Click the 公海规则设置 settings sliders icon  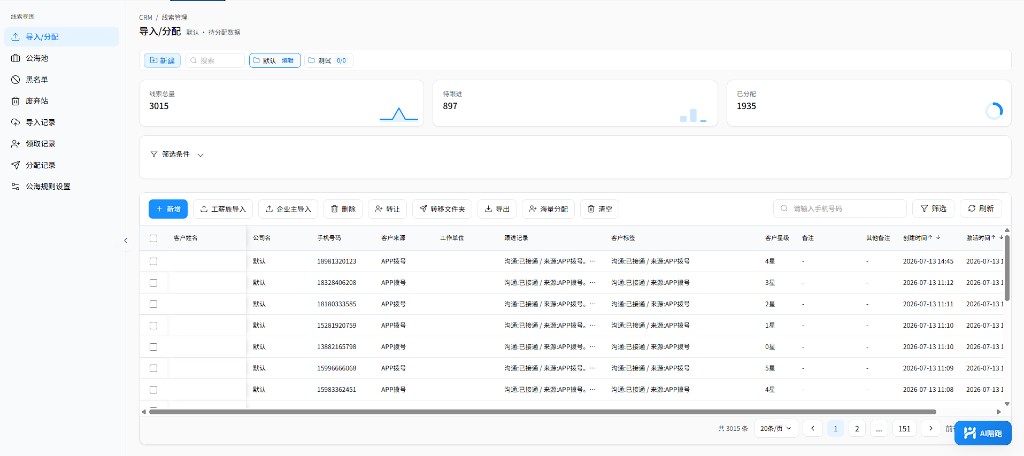pyautogui.click(x=16, y=186)
